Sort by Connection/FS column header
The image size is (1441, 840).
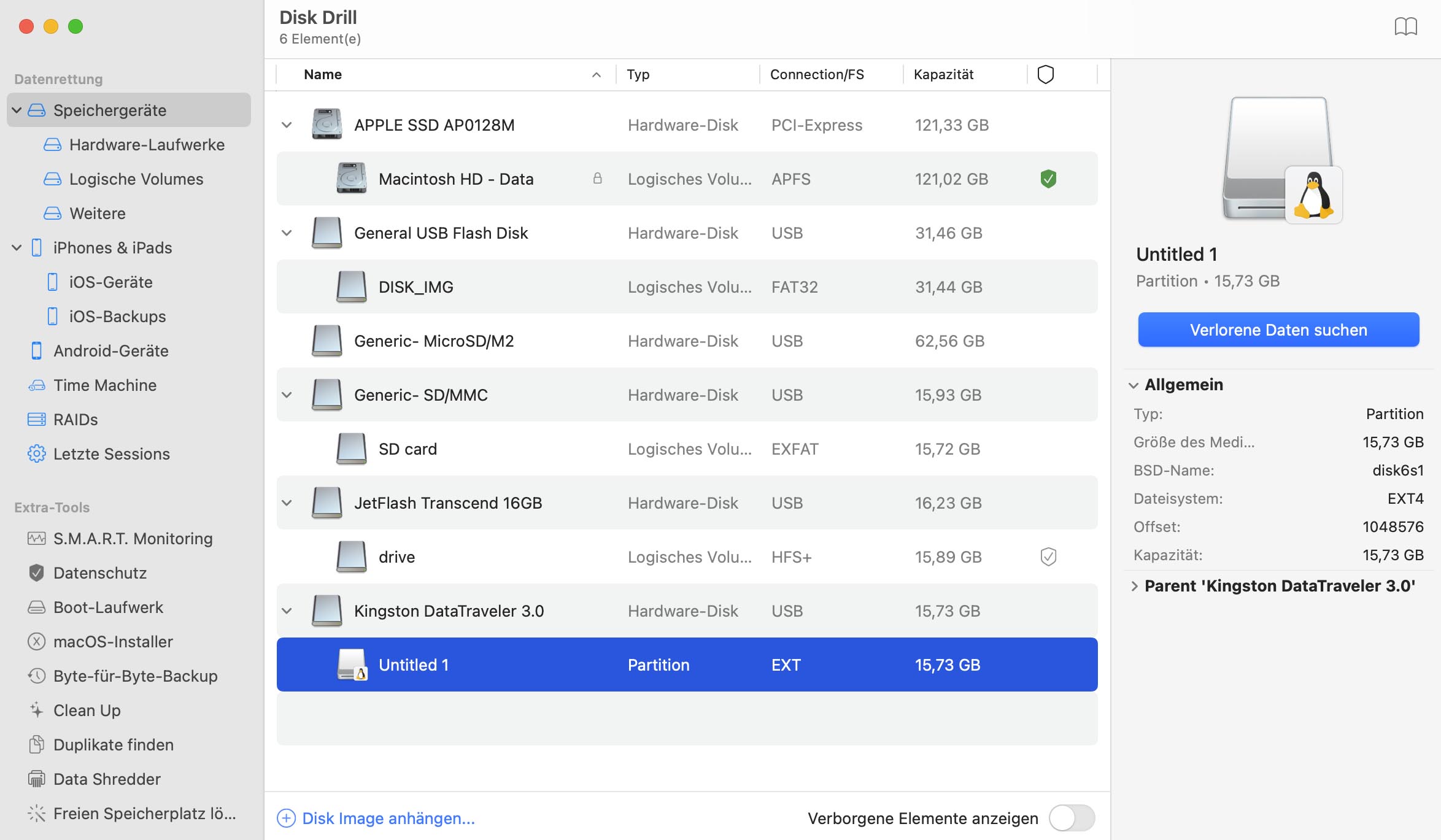[832, 74]
